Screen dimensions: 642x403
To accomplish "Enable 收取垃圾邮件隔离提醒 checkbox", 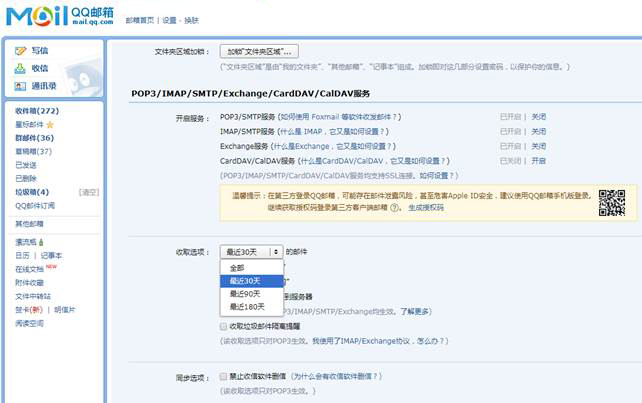I will tap(223, 326).
